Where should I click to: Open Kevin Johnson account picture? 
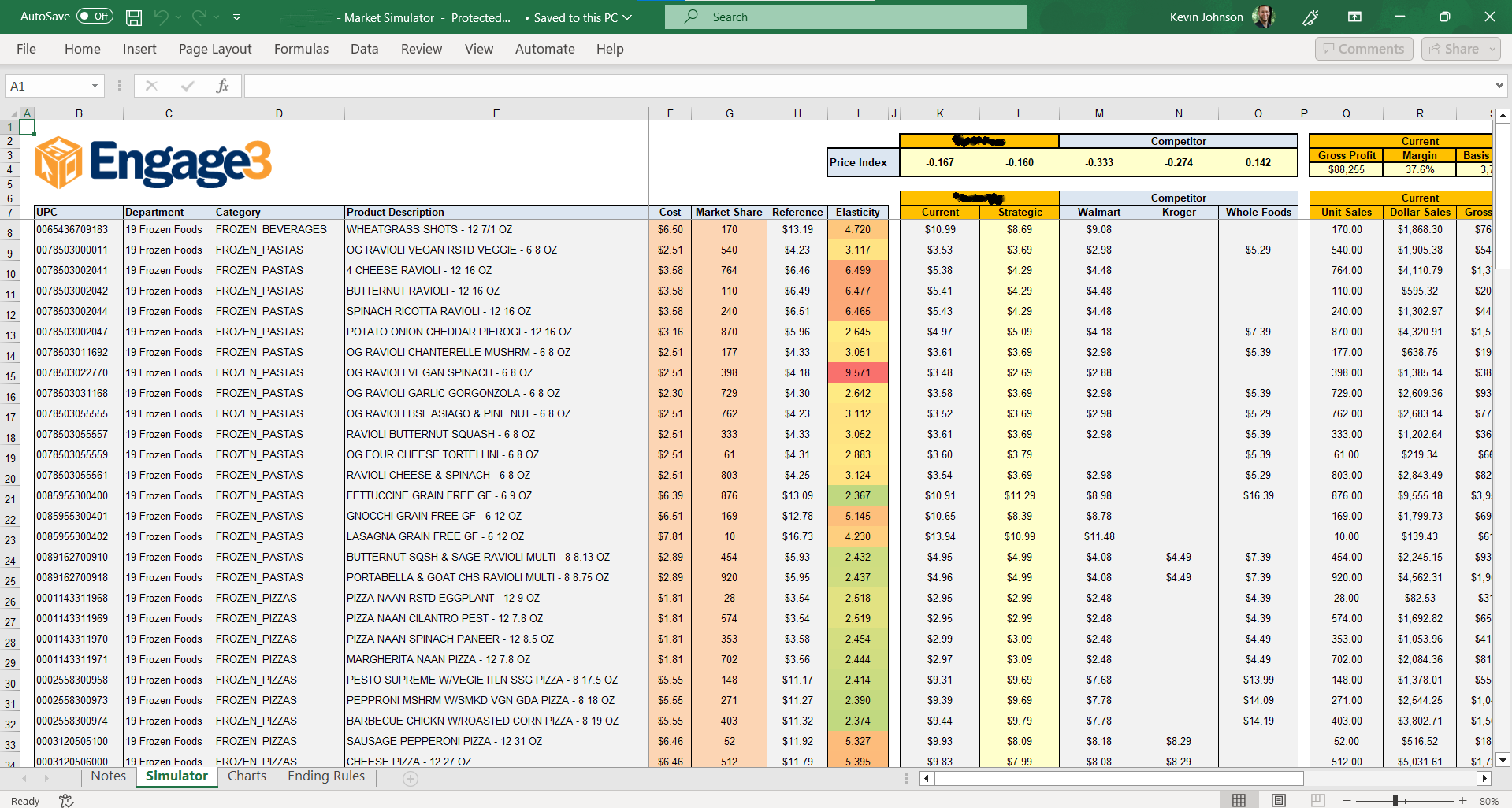[1263, 17]
